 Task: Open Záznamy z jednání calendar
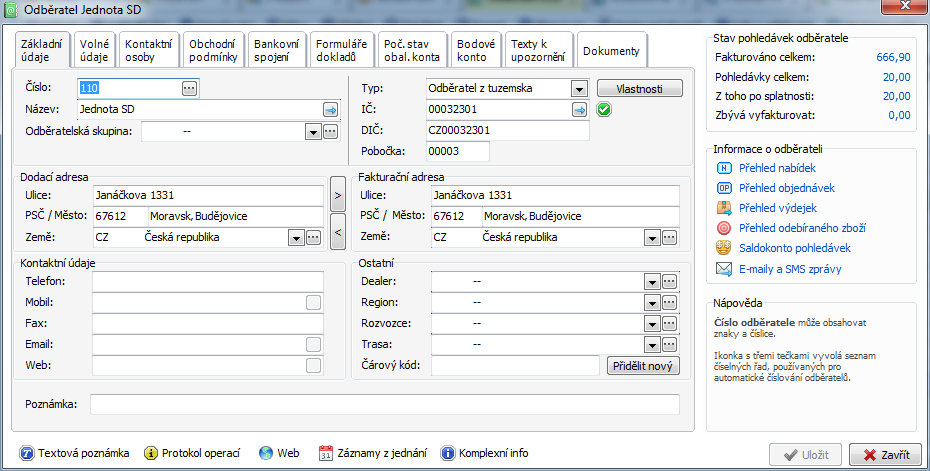372,453
